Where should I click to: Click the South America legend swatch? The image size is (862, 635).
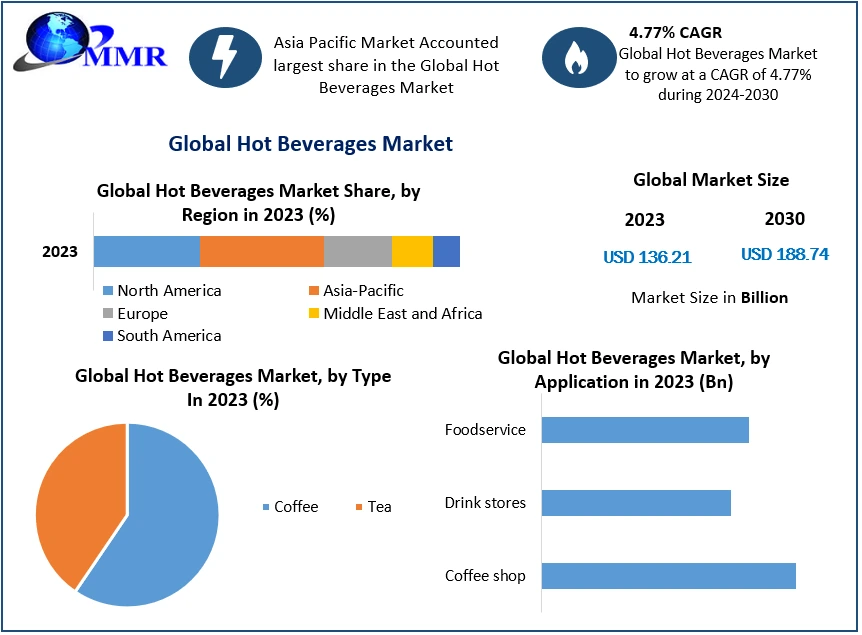click(x=108, y=336)
